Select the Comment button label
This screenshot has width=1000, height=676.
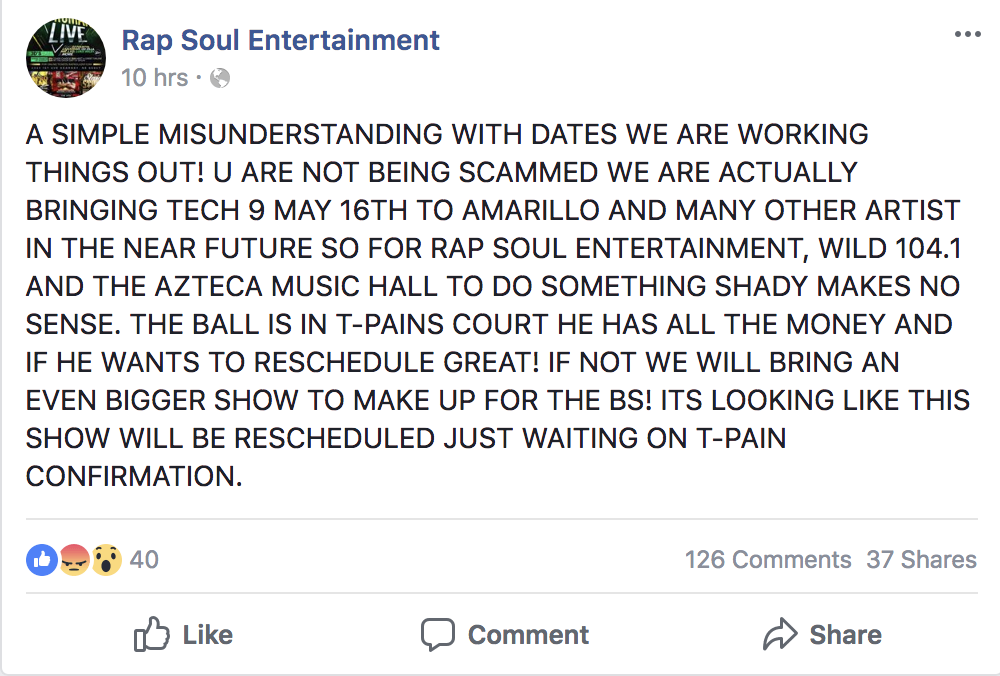tap(529, 635)
